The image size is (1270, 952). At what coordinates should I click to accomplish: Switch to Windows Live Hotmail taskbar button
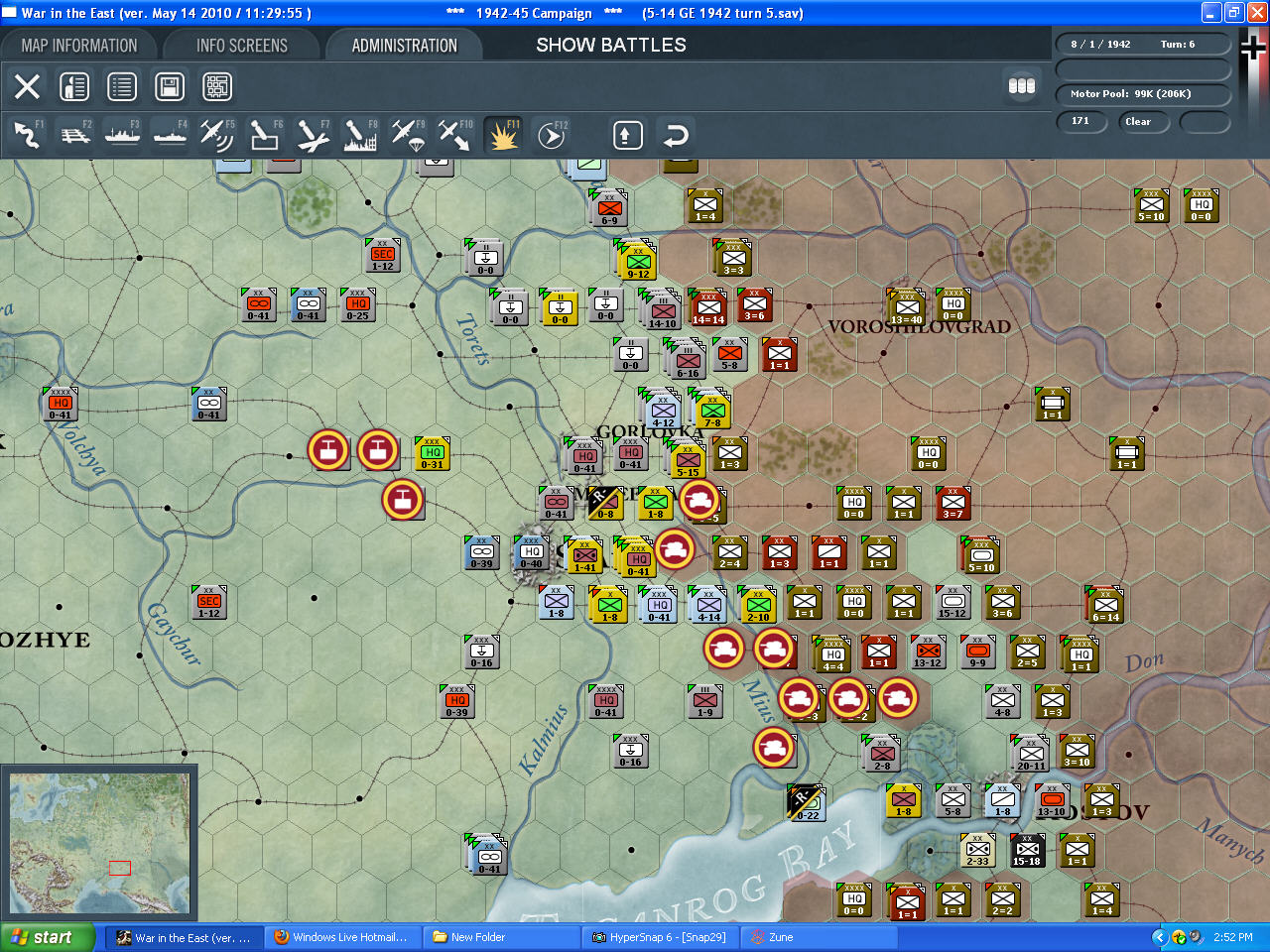click(x=342, y=937)
